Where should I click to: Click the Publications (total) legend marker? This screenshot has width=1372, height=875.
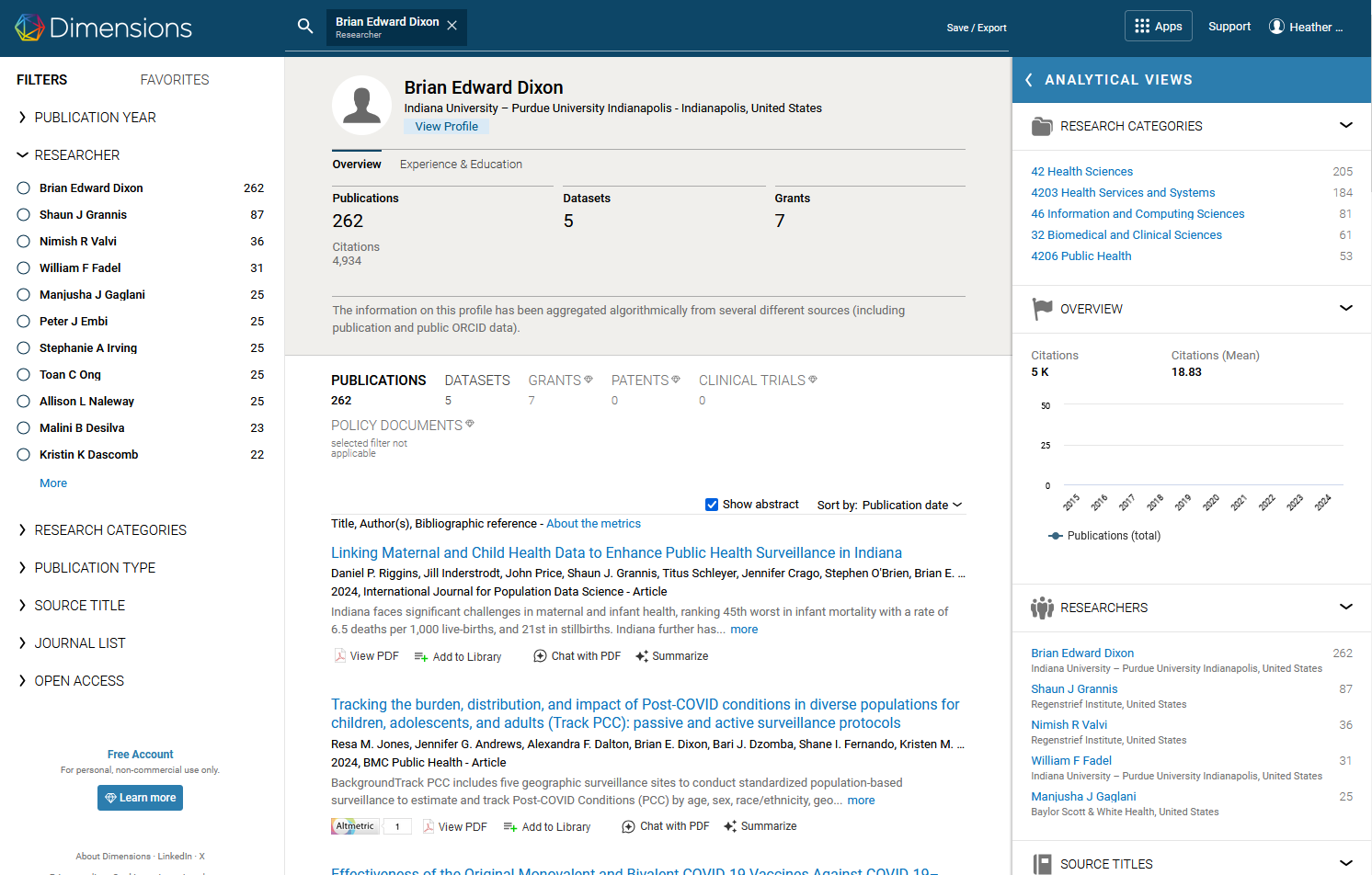coord(1056,536)
